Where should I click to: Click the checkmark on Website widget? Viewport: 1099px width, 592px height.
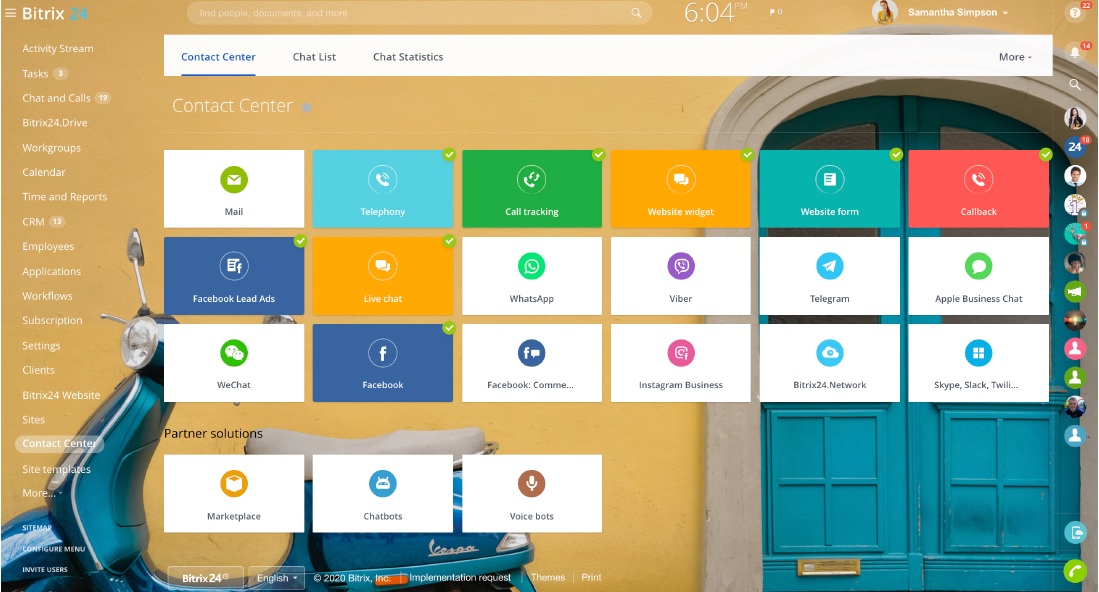click(747, 155)
